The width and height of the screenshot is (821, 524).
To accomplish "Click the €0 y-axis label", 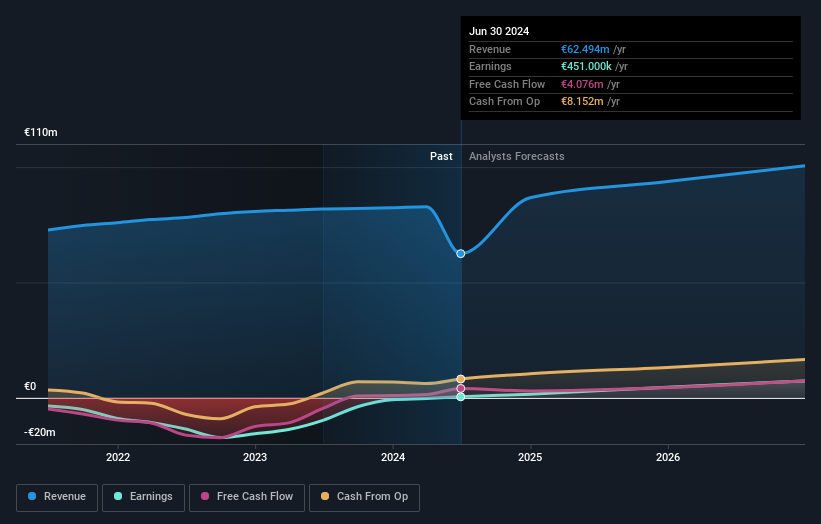I will pos(30,386).
